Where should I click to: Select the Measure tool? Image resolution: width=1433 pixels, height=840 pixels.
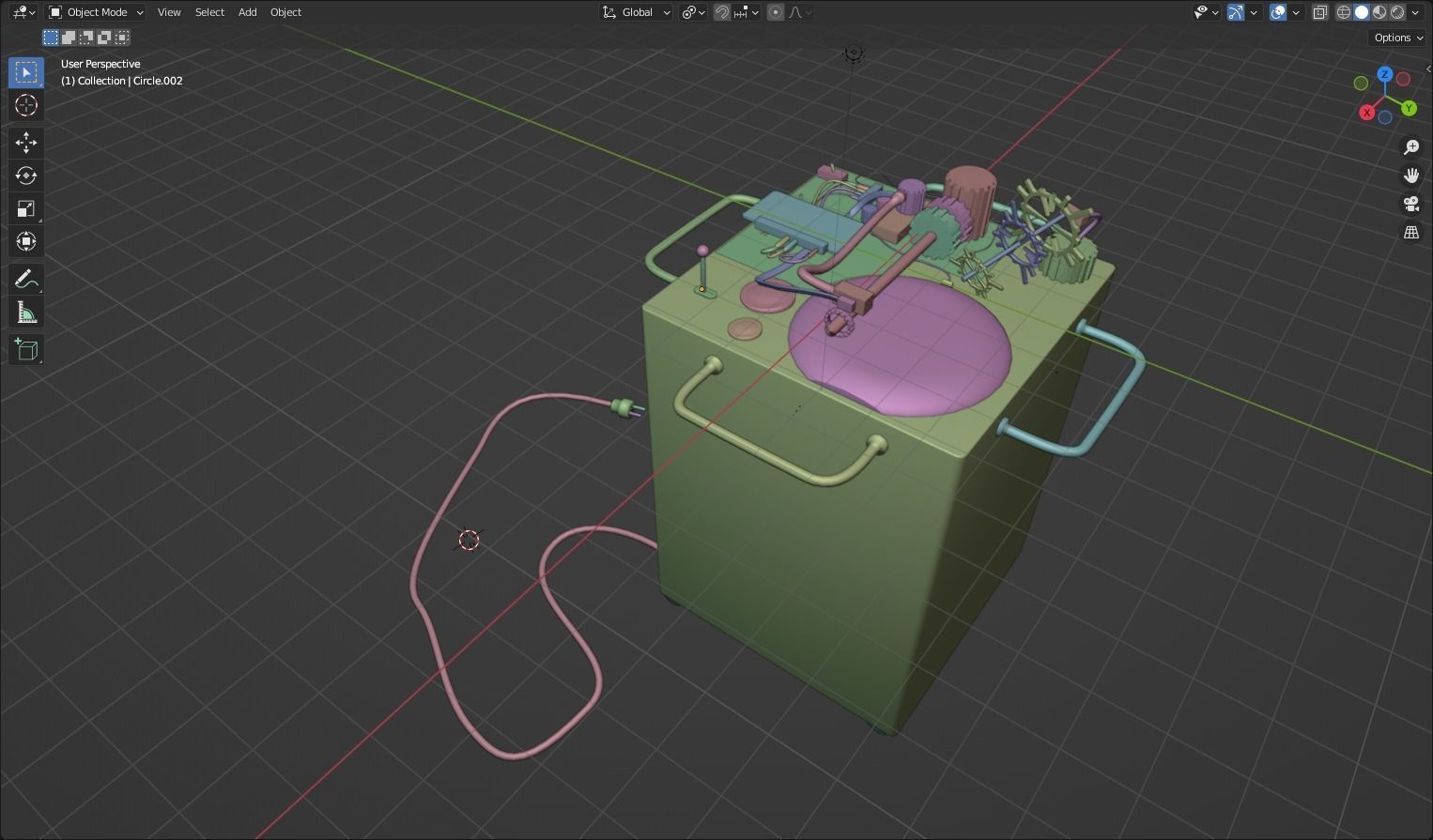tap(25, 311)
